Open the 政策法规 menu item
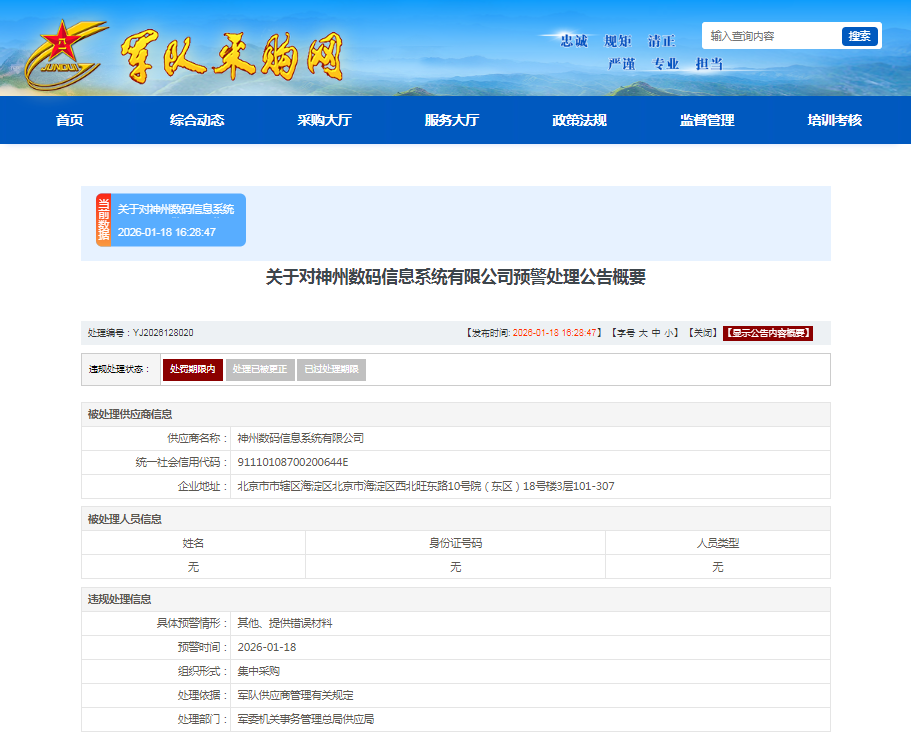Viewport: 911px width, 739px height. point(579,120)
